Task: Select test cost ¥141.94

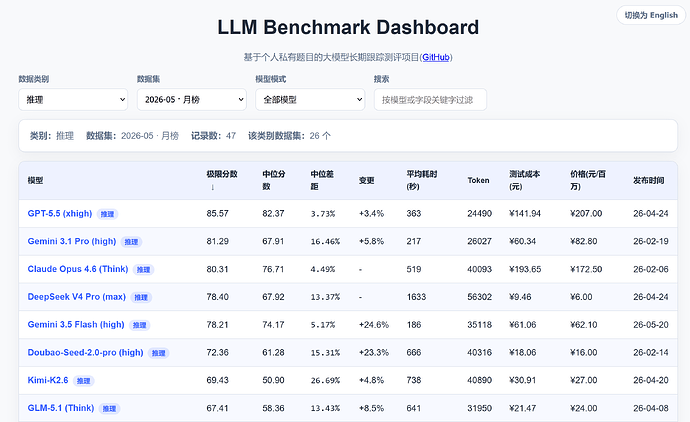Action: click(525, 213)
